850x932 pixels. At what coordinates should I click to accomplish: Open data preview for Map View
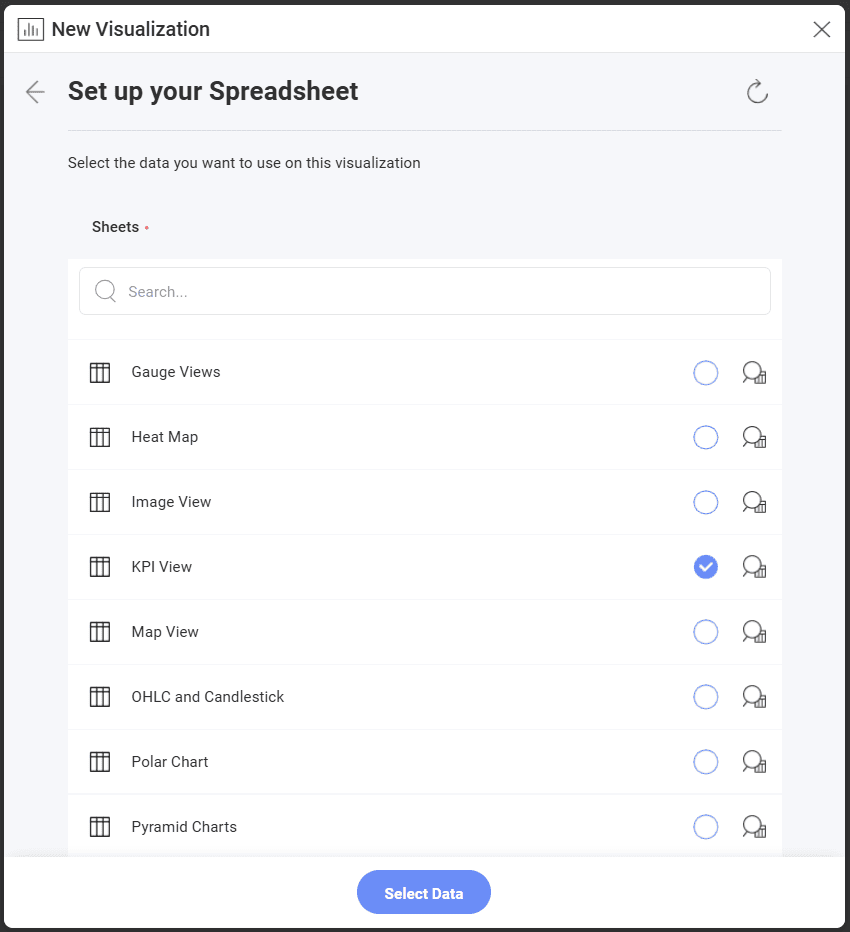(x=754, y=632)
